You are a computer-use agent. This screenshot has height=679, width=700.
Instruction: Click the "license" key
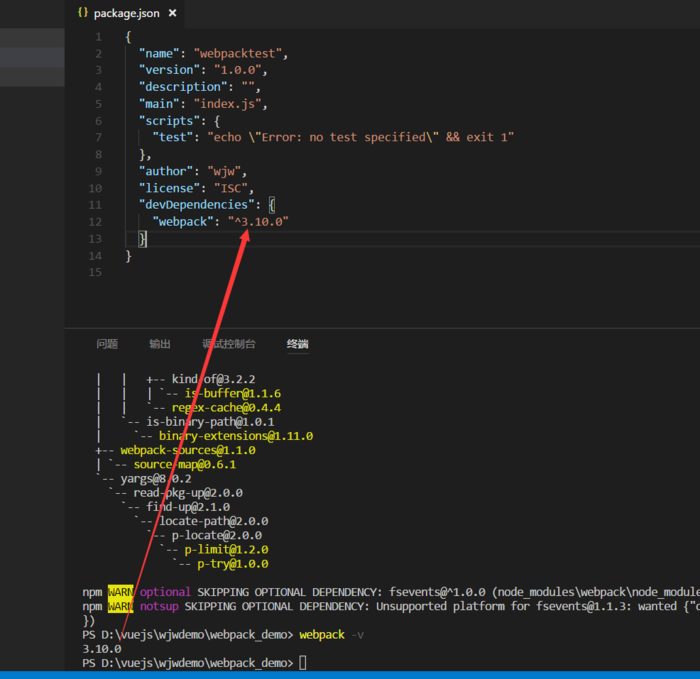[x=169, y=188]
